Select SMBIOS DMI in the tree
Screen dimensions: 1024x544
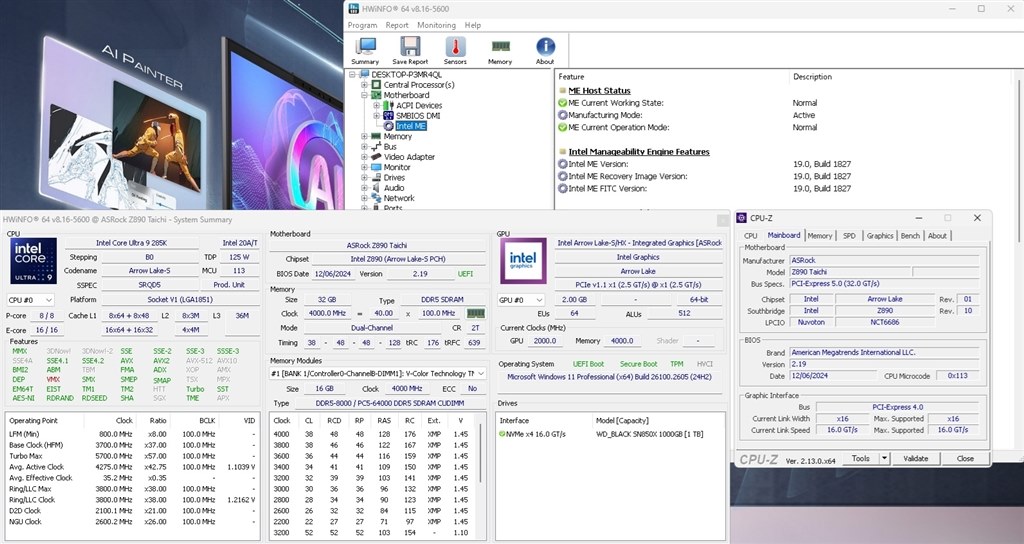(x=418, y=116)
